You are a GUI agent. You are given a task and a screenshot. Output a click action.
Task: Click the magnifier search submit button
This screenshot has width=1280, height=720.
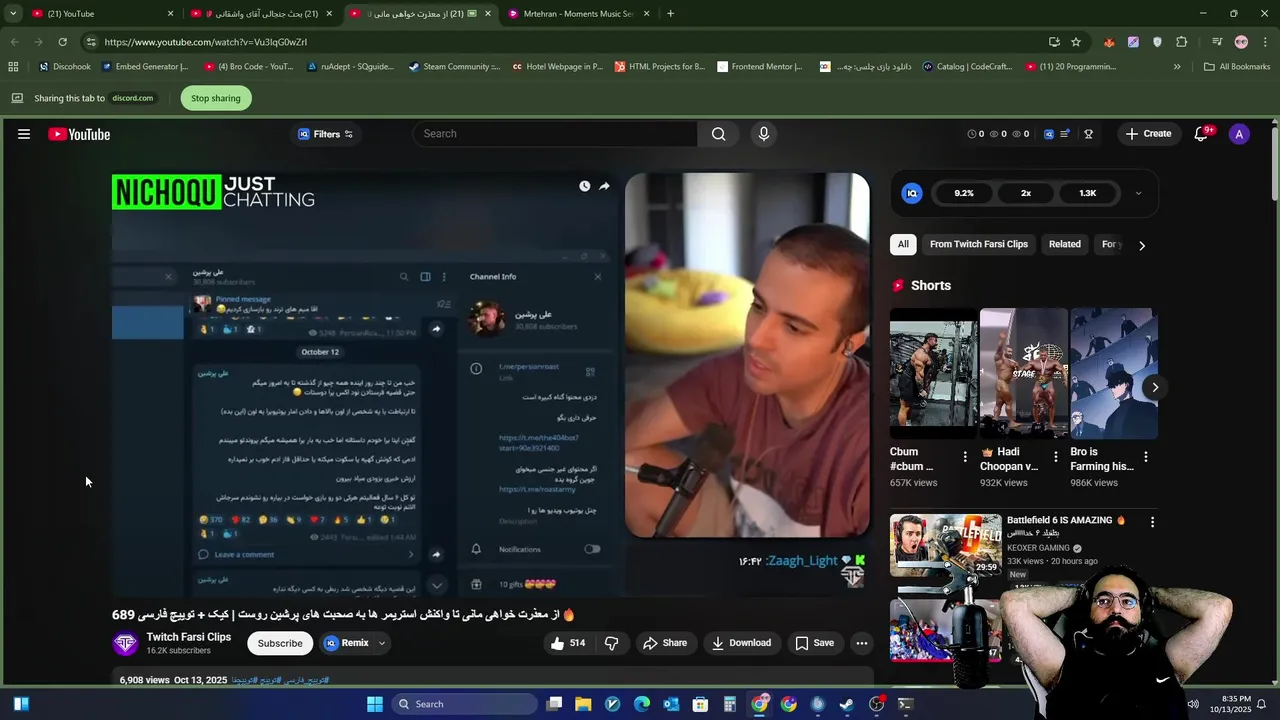coord(718,134)
